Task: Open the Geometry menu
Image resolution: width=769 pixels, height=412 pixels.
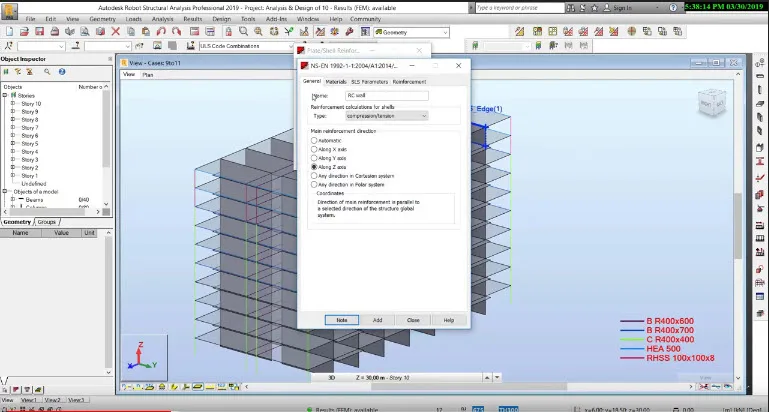Action: (x=103, y=19)
